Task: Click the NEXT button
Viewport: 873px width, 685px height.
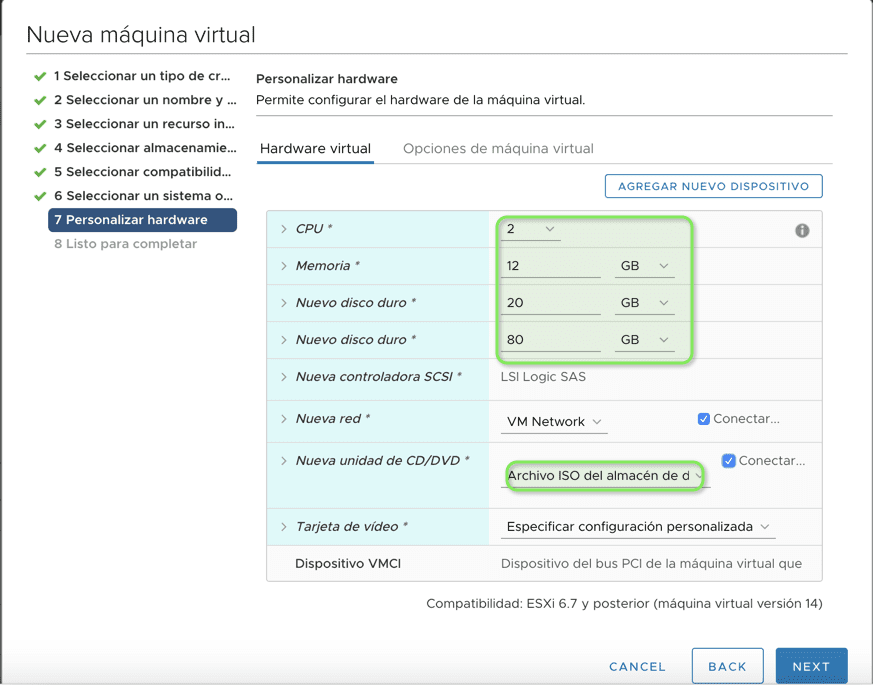Action: (x=811, y=666)
